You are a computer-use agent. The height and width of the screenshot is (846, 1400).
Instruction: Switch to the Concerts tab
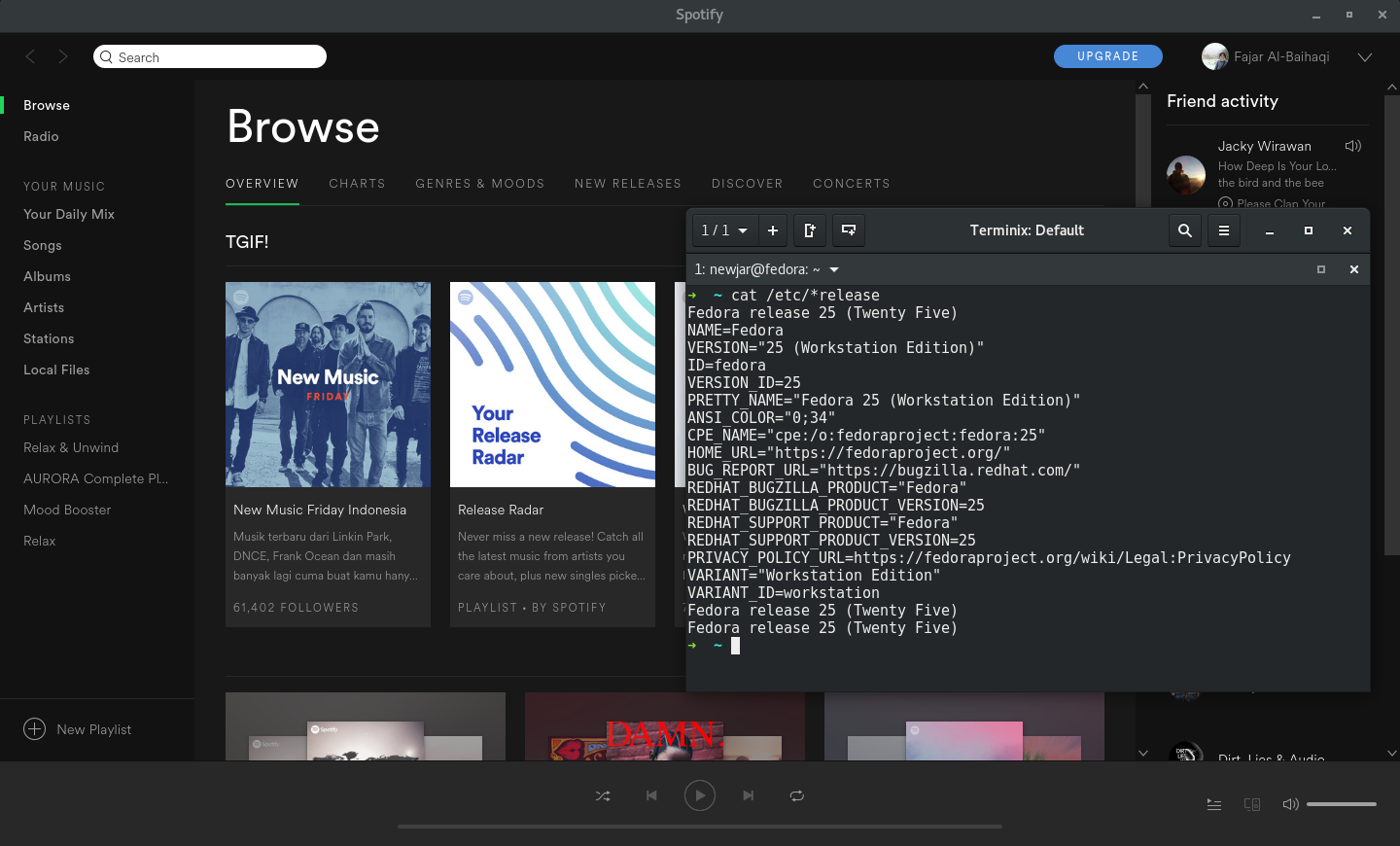[852, 184]
